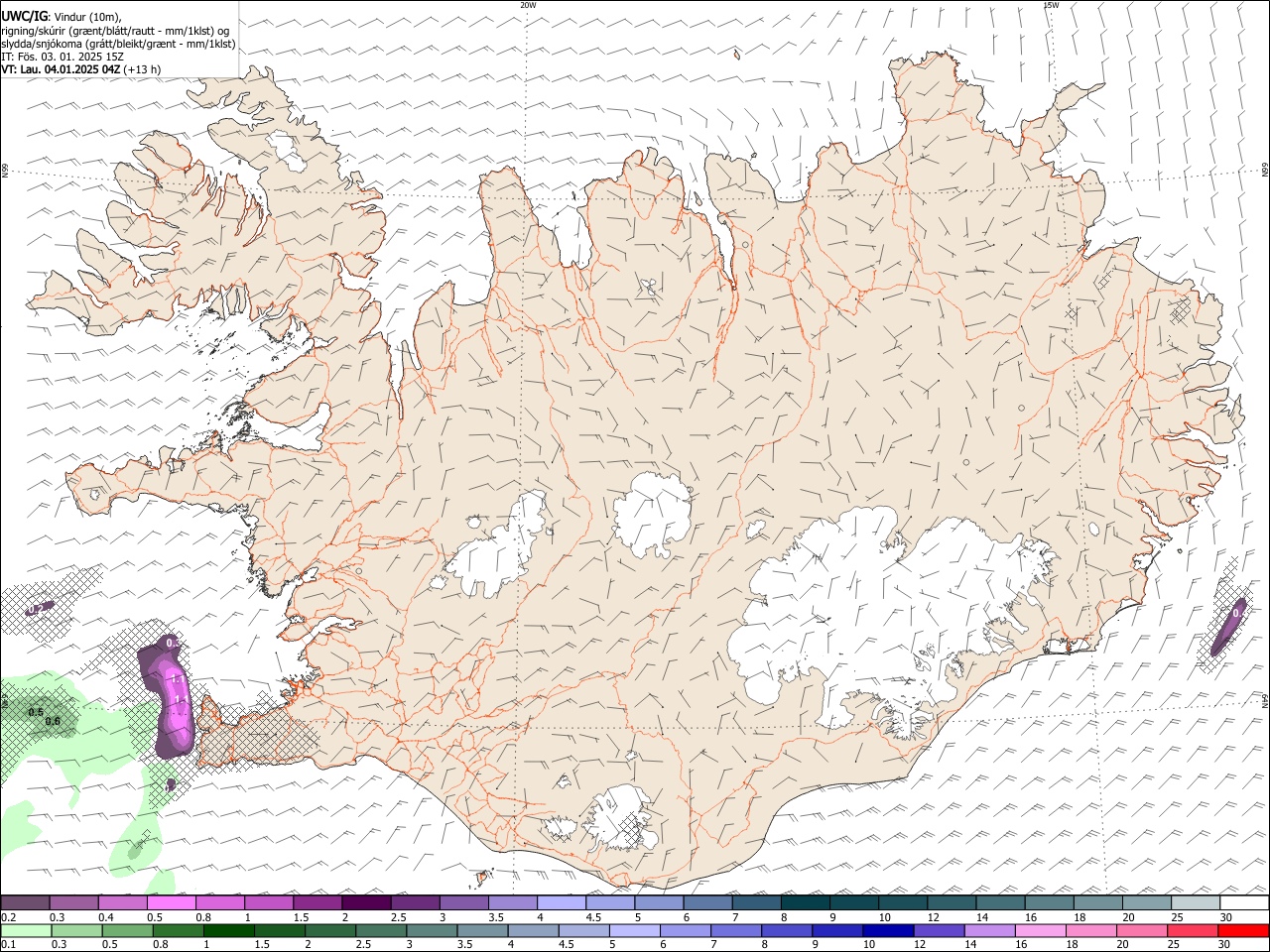Viewport: 1270px width, 952px height.
Task: Click the '0.5' value on the green rain area
Action: (x=36, y=712)
